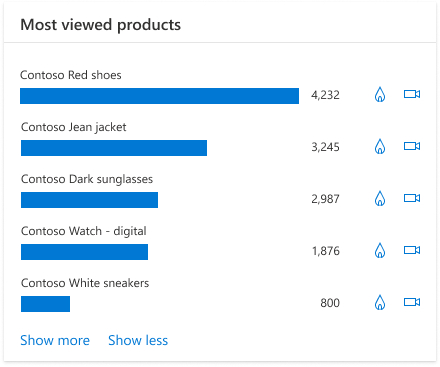440x367 pixels.
Task: Open heatmap for Contoso Dark sunglasses
Action: (380, 198)
